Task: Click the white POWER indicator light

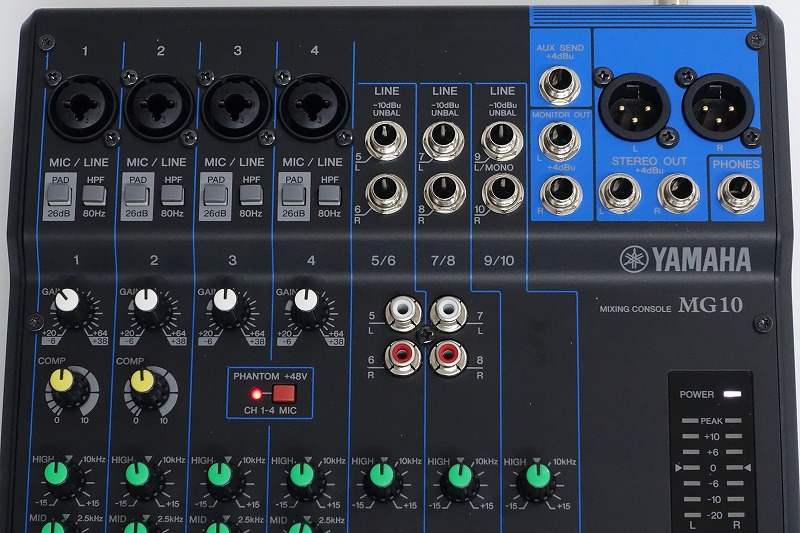Action: pyautogui.click(x=731, y=394)
